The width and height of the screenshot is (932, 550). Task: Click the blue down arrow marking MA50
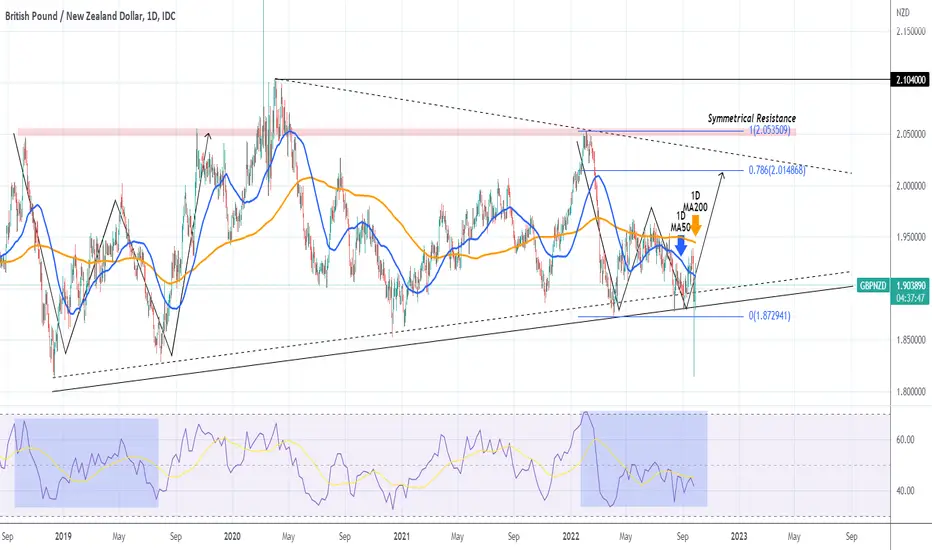[681, 246]
